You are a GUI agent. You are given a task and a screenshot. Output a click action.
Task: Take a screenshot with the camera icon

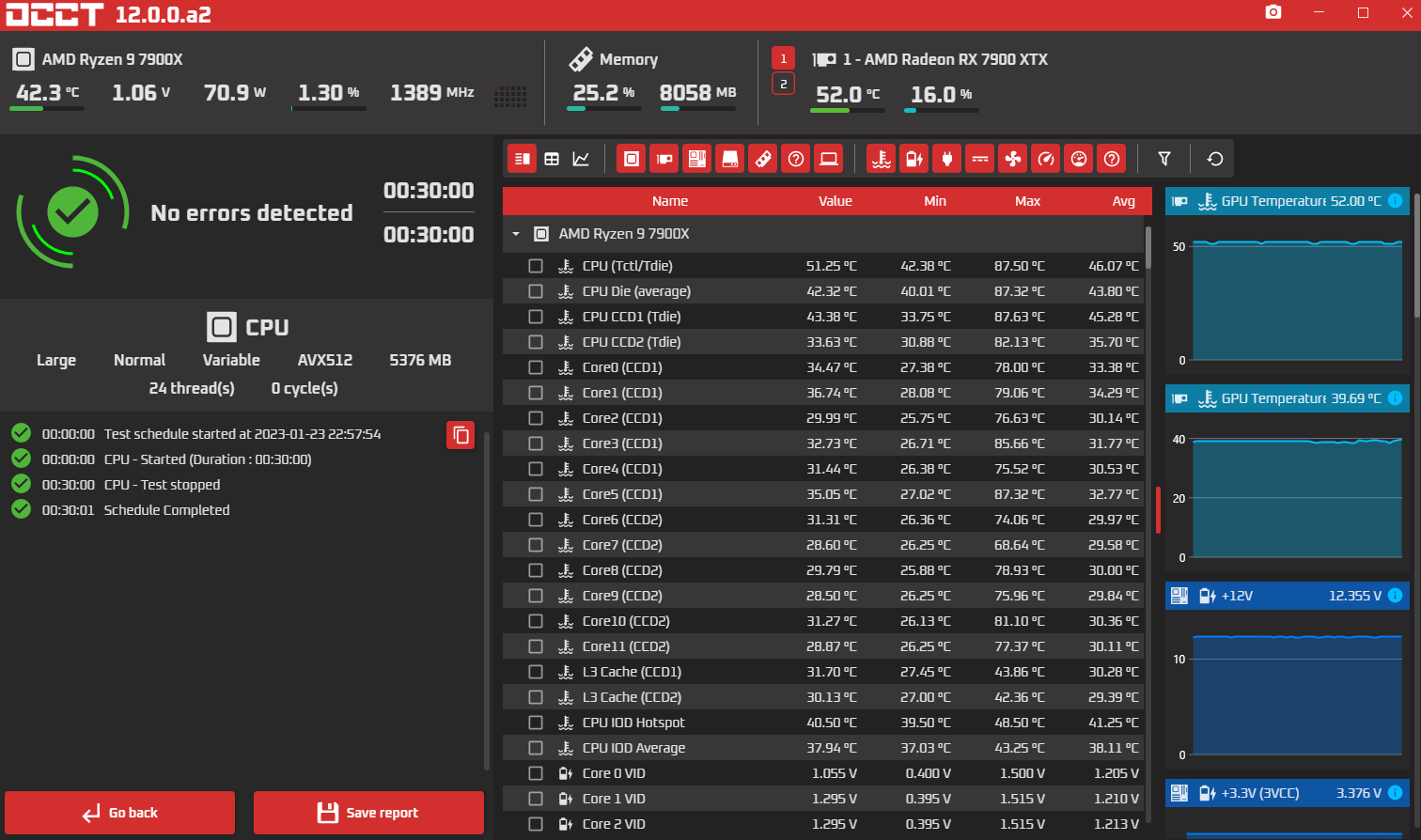tap(1273, 12)
